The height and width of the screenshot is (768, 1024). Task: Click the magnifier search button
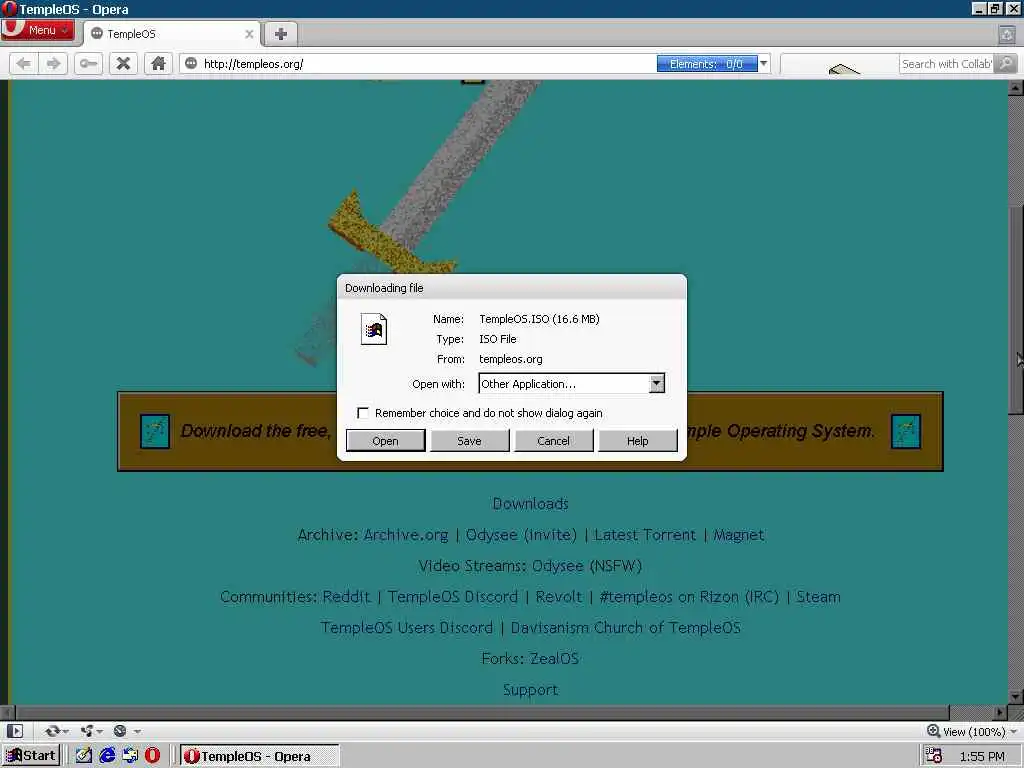pyautogui.click(x=1006, y=63)
